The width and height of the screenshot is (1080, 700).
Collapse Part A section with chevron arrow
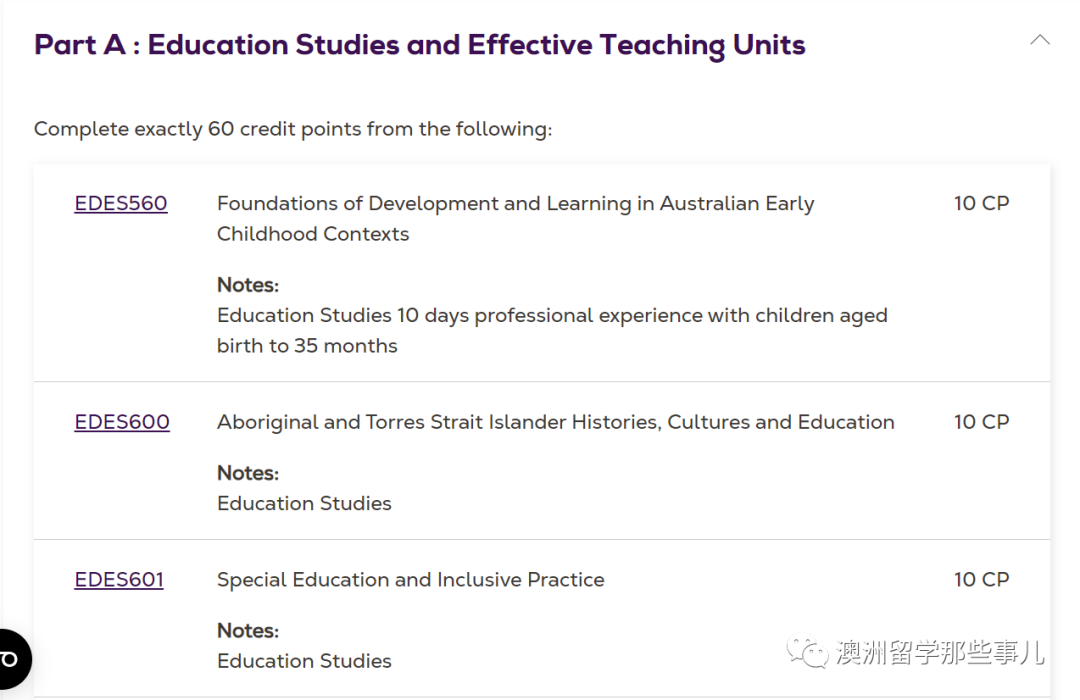pyautogui.click(x=1039, y=41)
